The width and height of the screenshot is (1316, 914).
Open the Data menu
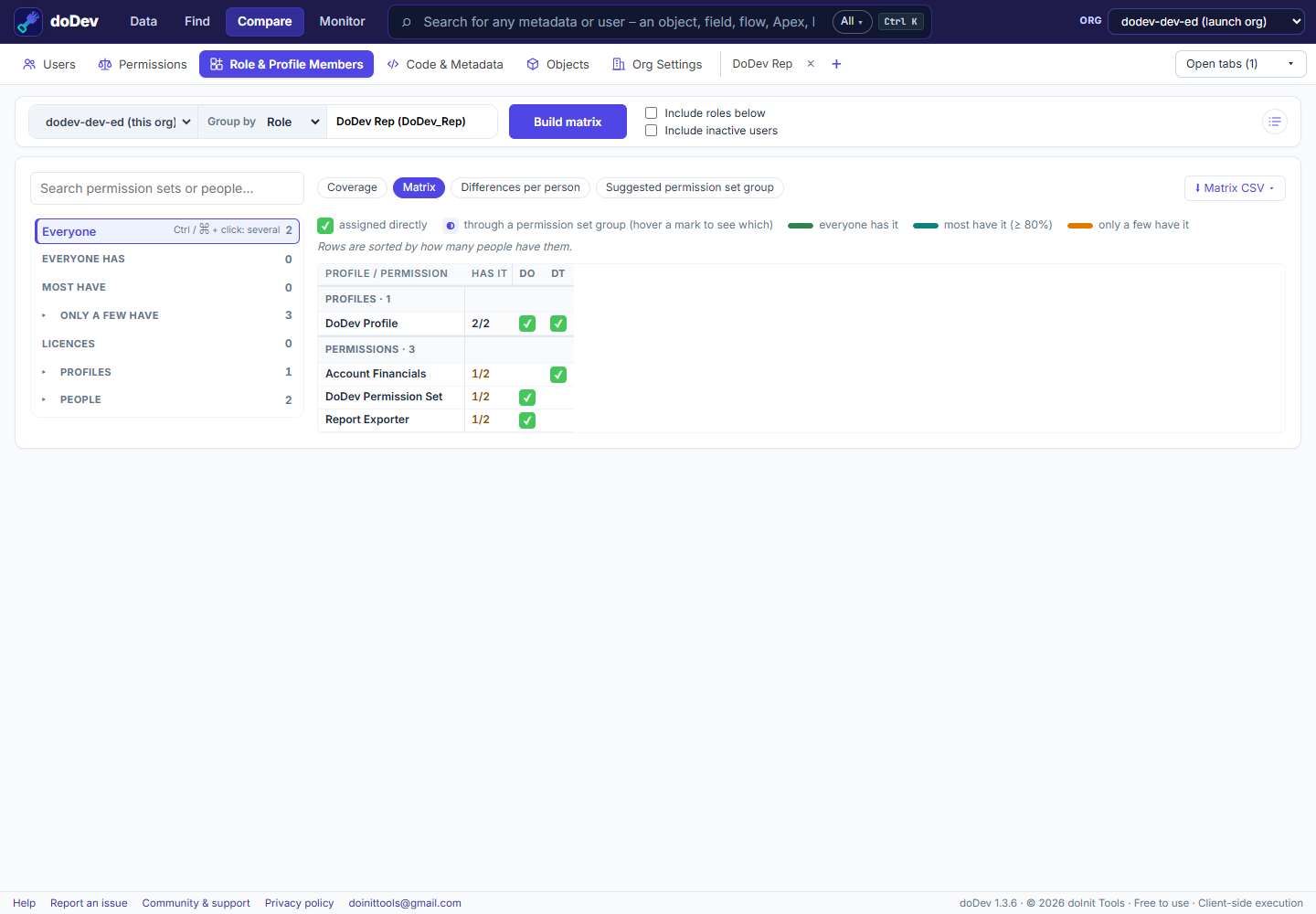(x=143, y=21)
